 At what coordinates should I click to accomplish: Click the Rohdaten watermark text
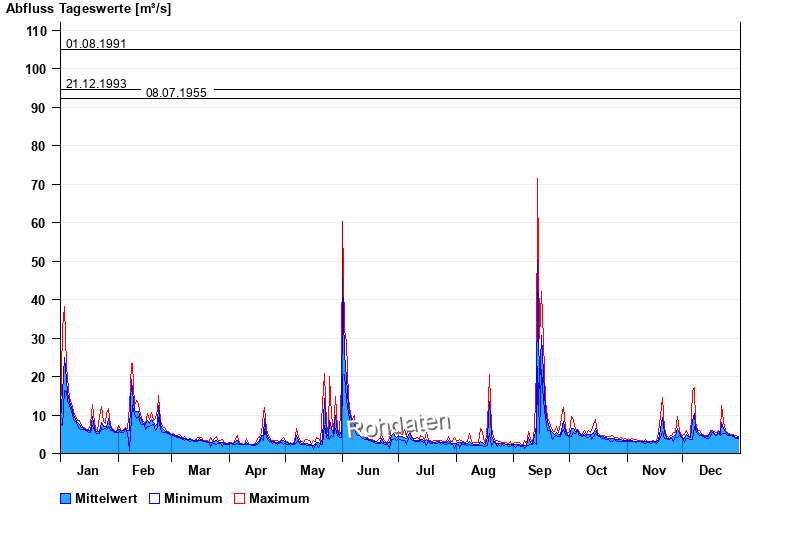[400, 426]
